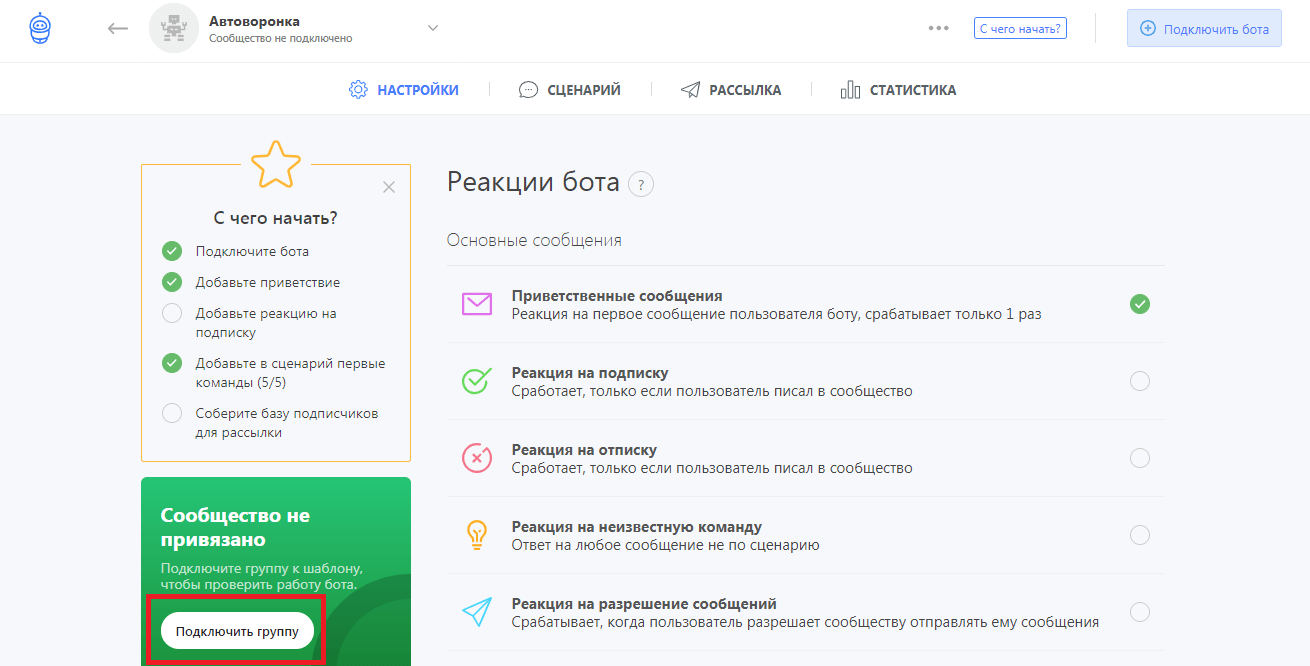Expand the Автоворонка community dropdown
The width and height of the screenshot is (1310, 666).
[x=432, y=27]
